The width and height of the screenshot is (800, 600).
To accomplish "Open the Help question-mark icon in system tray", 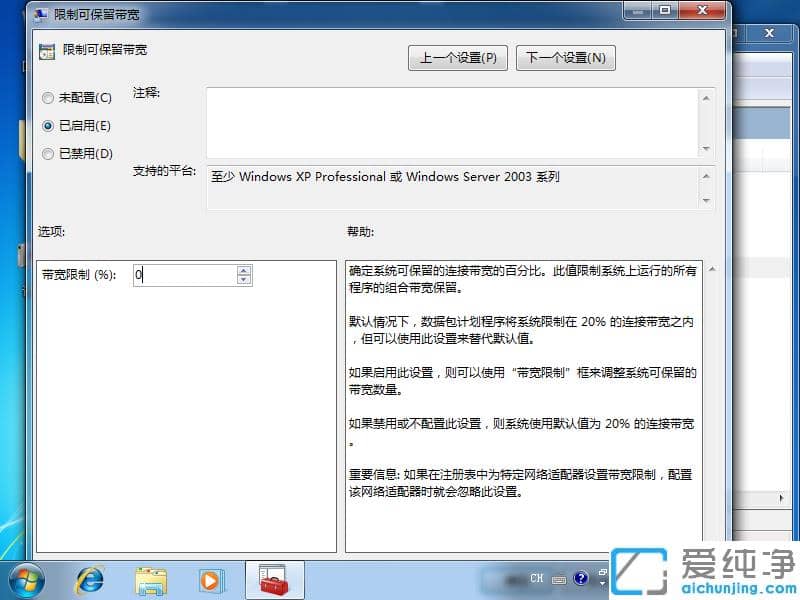I will click(582, 579).
